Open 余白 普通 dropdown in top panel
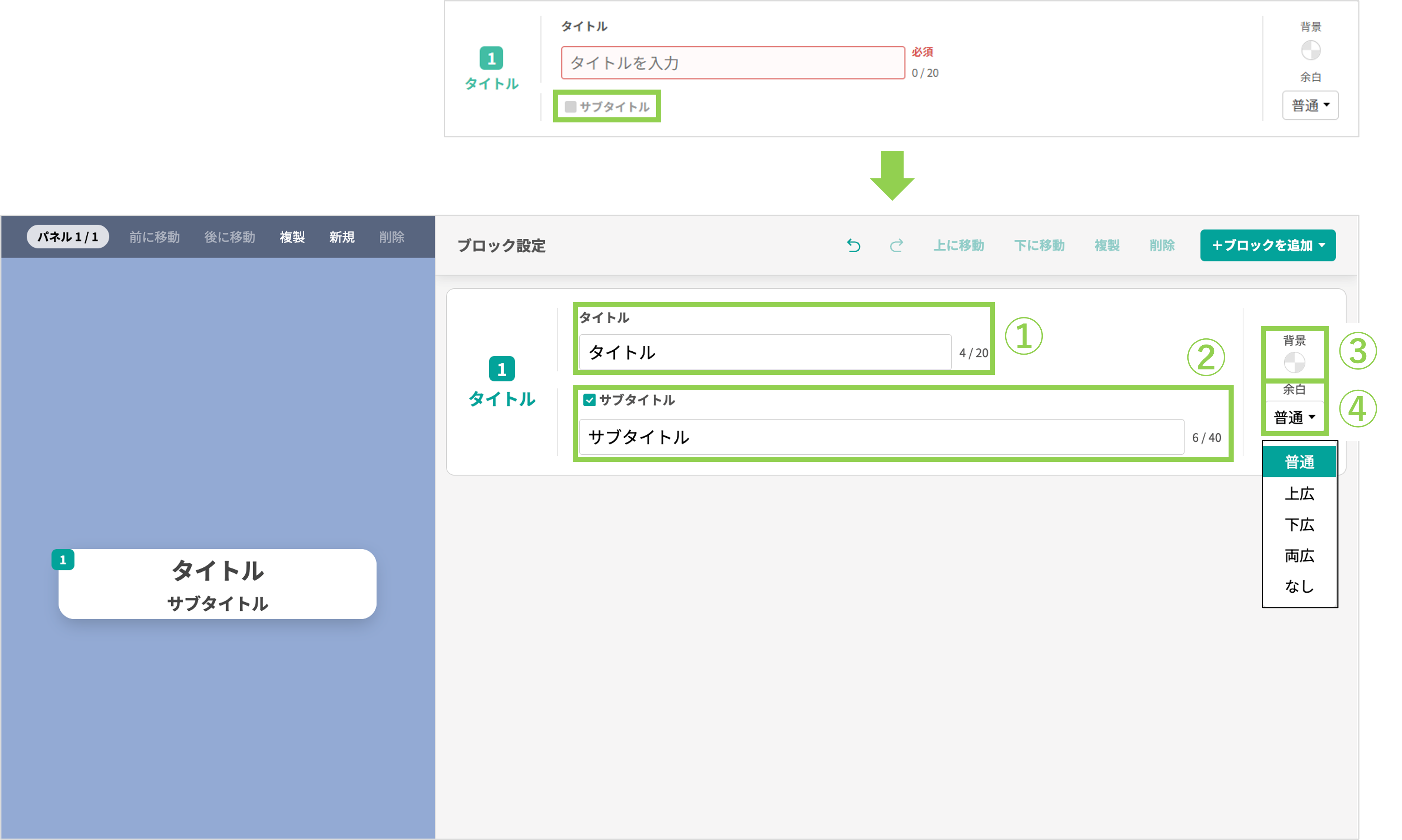 tap(1310, 105)
